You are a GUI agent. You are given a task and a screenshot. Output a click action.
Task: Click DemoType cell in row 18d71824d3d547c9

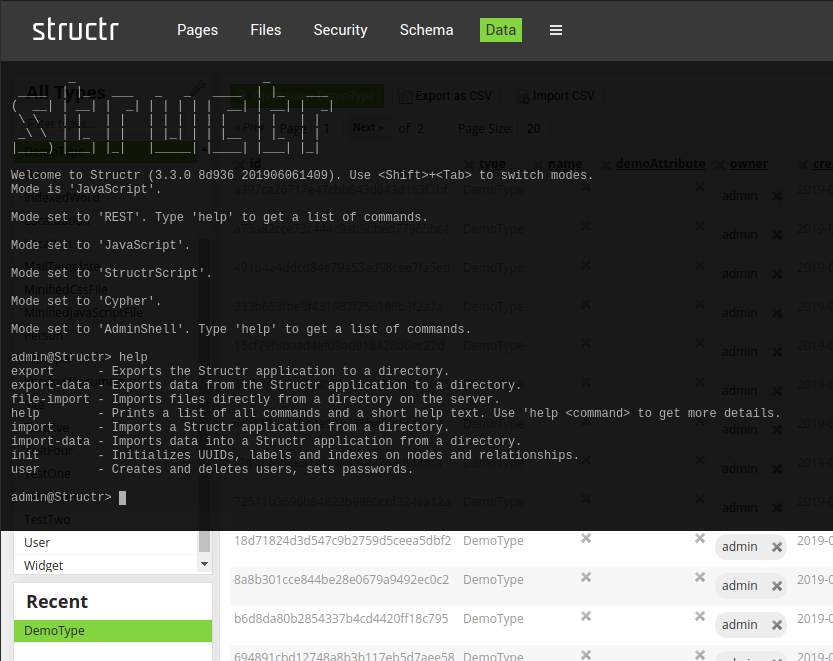point(493,540)
